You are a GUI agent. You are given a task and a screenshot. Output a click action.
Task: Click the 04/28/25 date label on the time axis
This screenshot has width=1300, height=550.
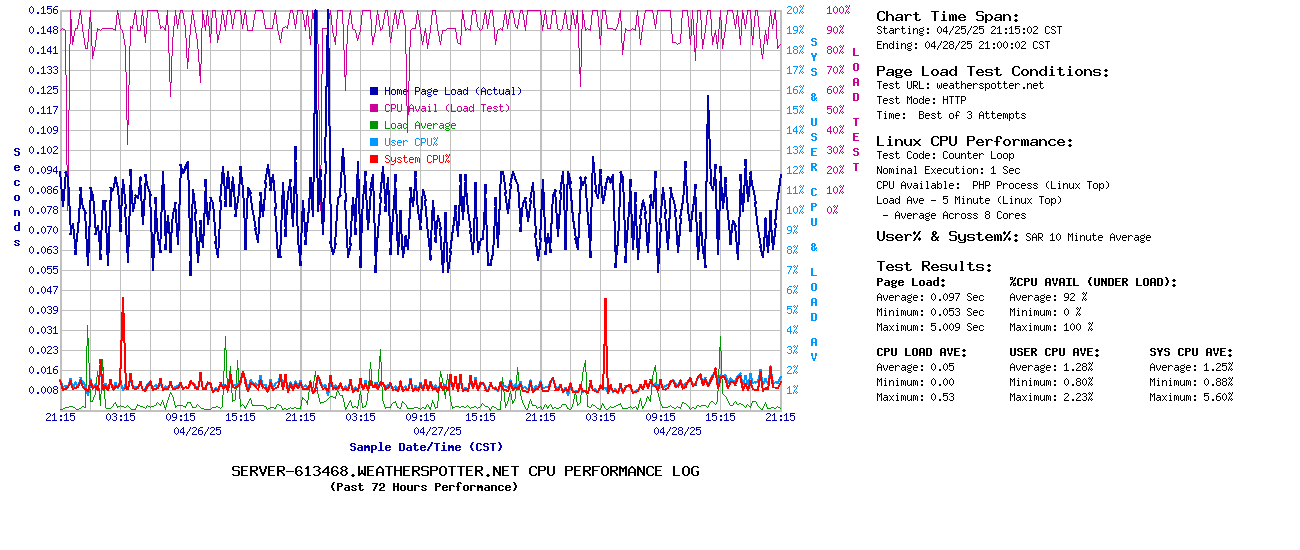(x=677, y=431)
